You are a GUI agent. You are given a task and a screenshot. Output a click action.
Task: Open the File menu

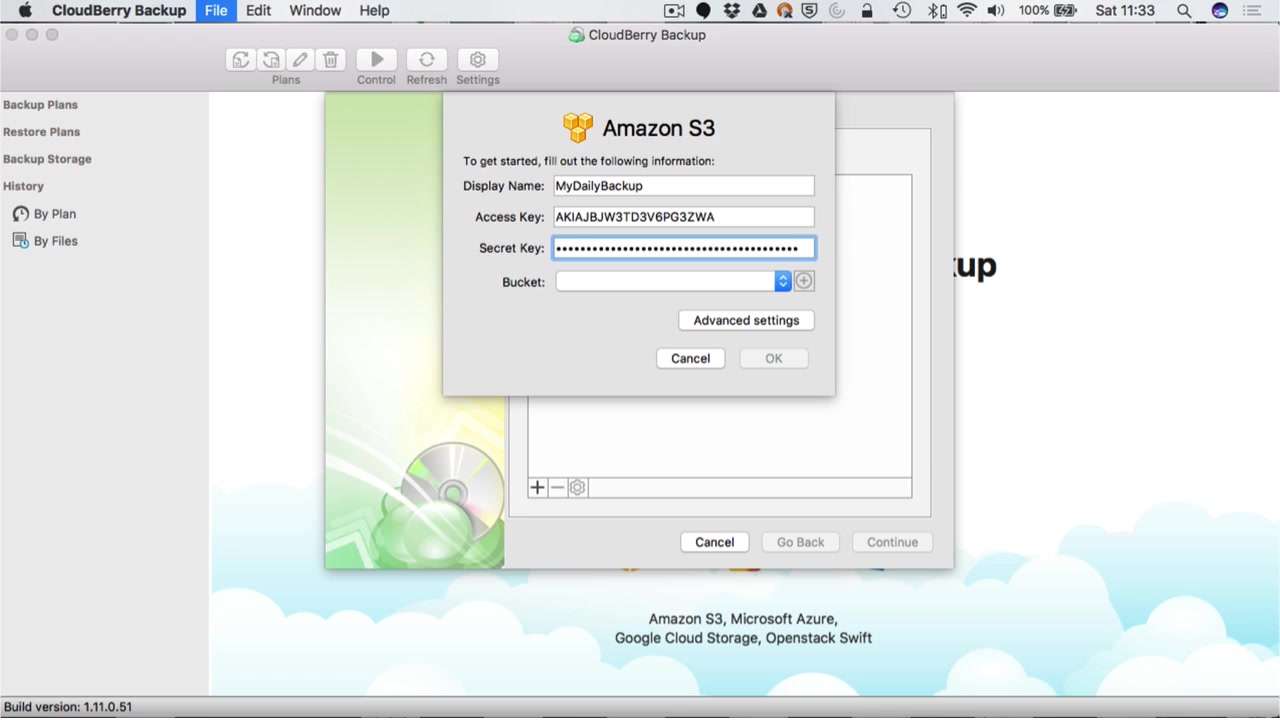pos(216,11)
